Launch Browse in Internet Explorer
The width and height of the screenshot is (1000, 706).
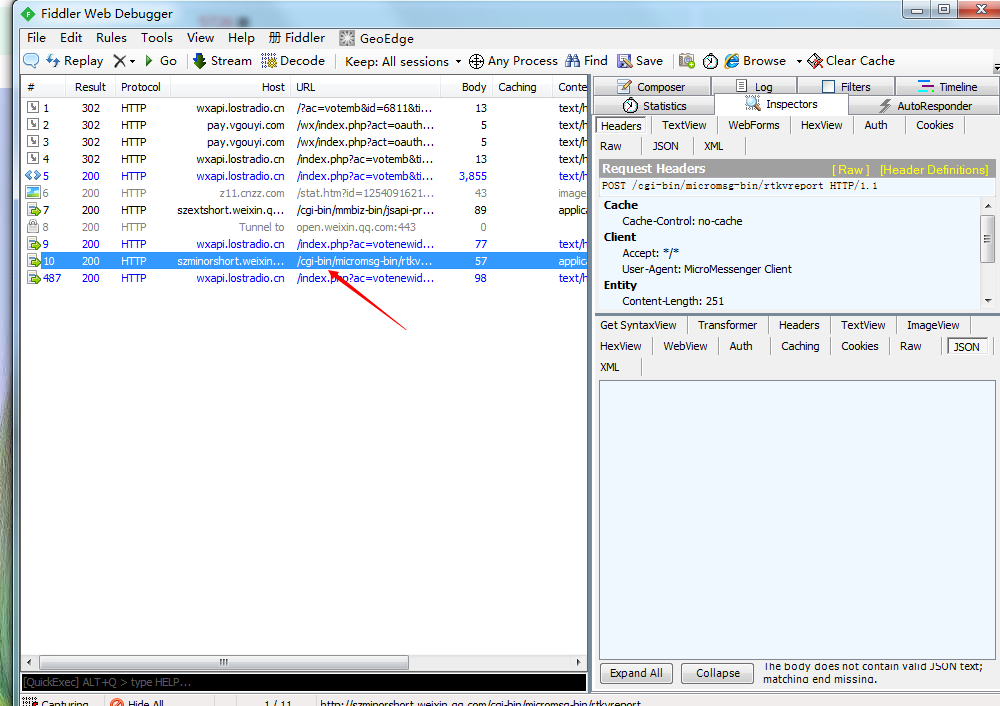pos(755,61)
